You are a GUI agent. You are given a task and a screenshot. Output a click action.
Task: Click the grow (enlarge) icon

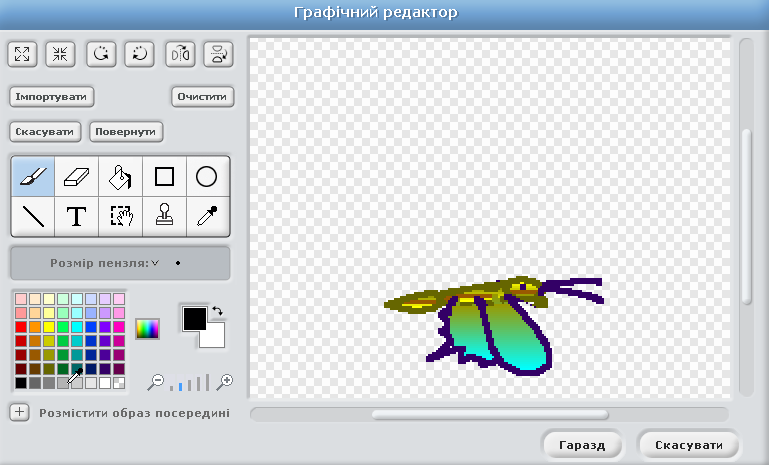pyautogui.click(x=22, y=54)
